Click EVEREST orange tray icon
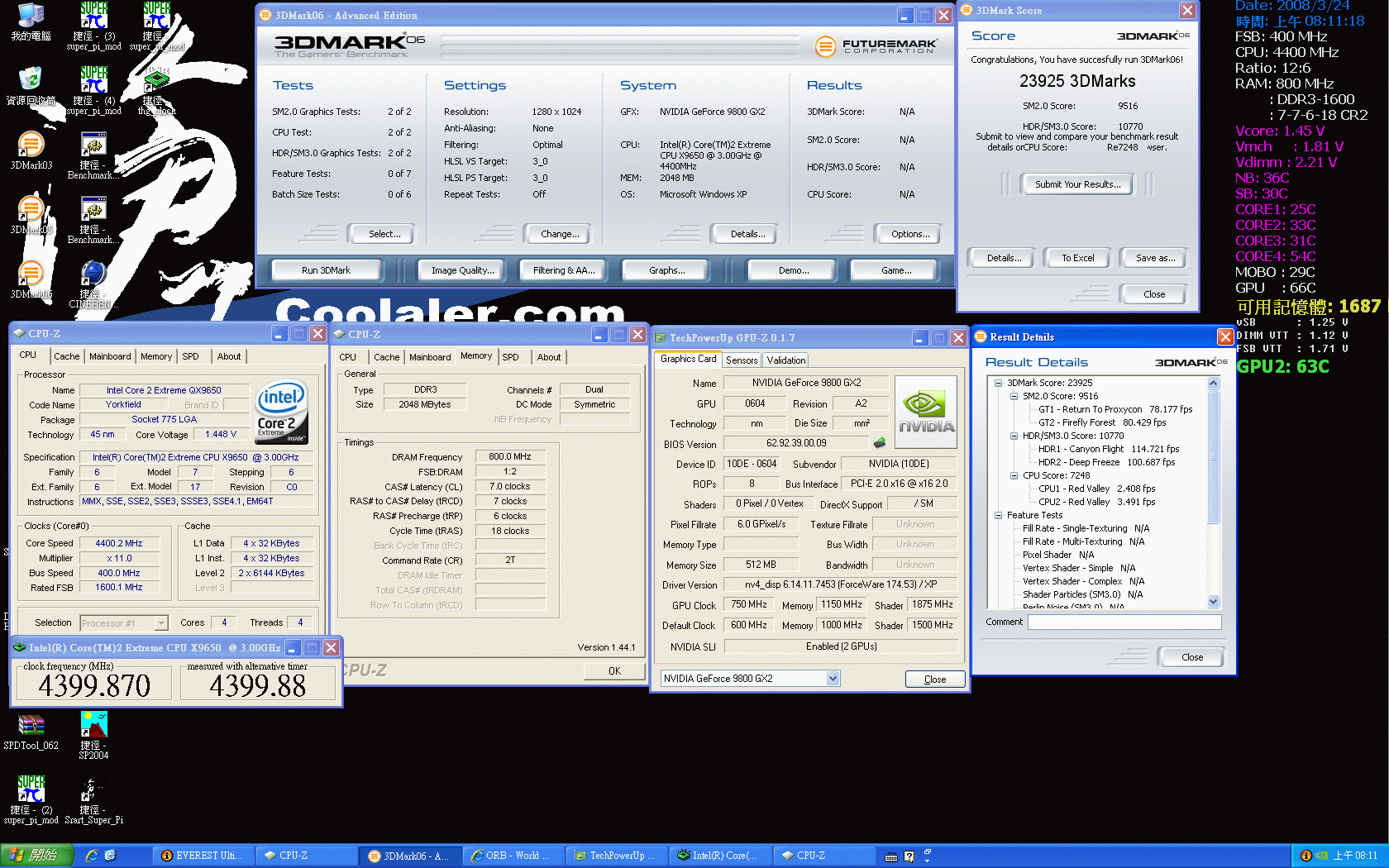The image size is (1389, 868). point(1306,856)
